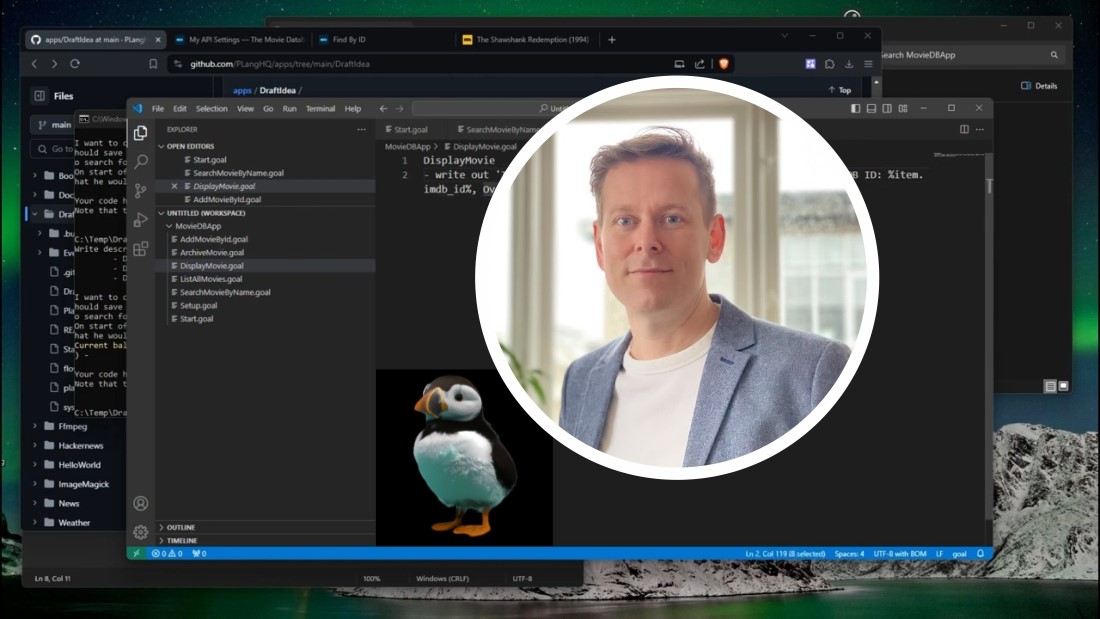Collapse the MovieDBApp folder in Explorer
Viewport: 1100px width, 619px height.
pos(169,226)
